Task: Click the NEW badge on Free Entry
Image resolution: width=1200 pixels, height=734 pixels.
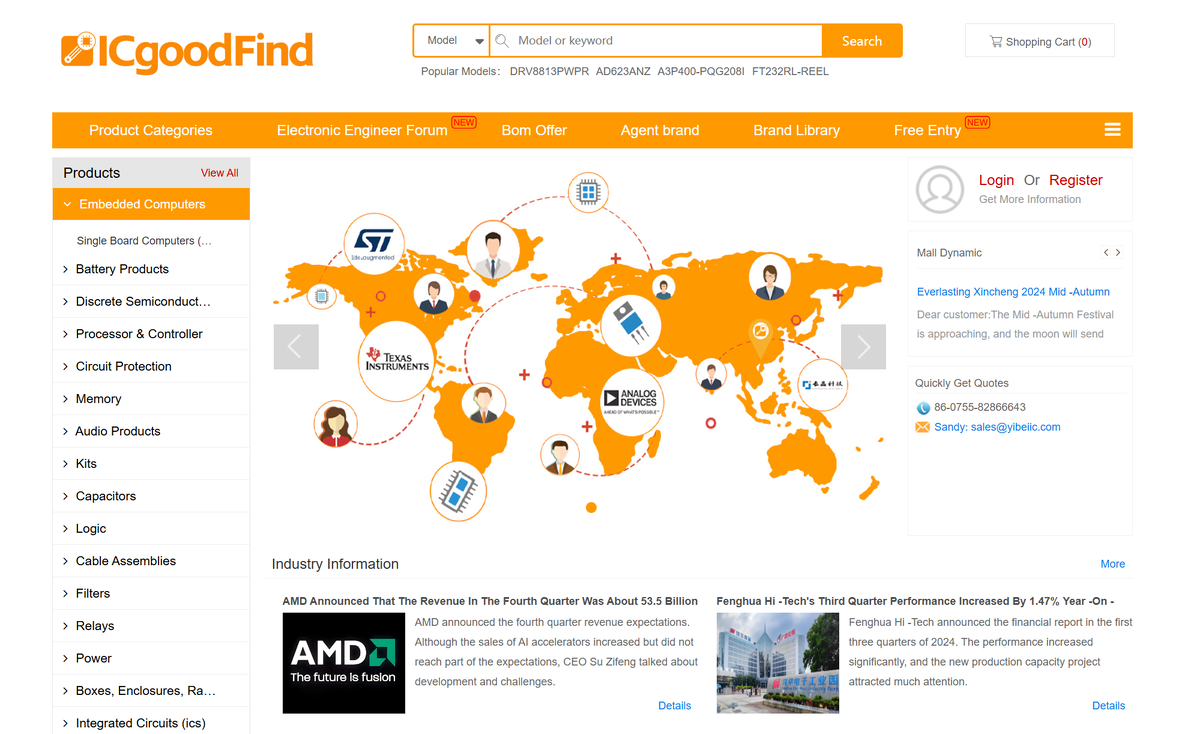Action: pyautogui.click(x=977, y=122)
